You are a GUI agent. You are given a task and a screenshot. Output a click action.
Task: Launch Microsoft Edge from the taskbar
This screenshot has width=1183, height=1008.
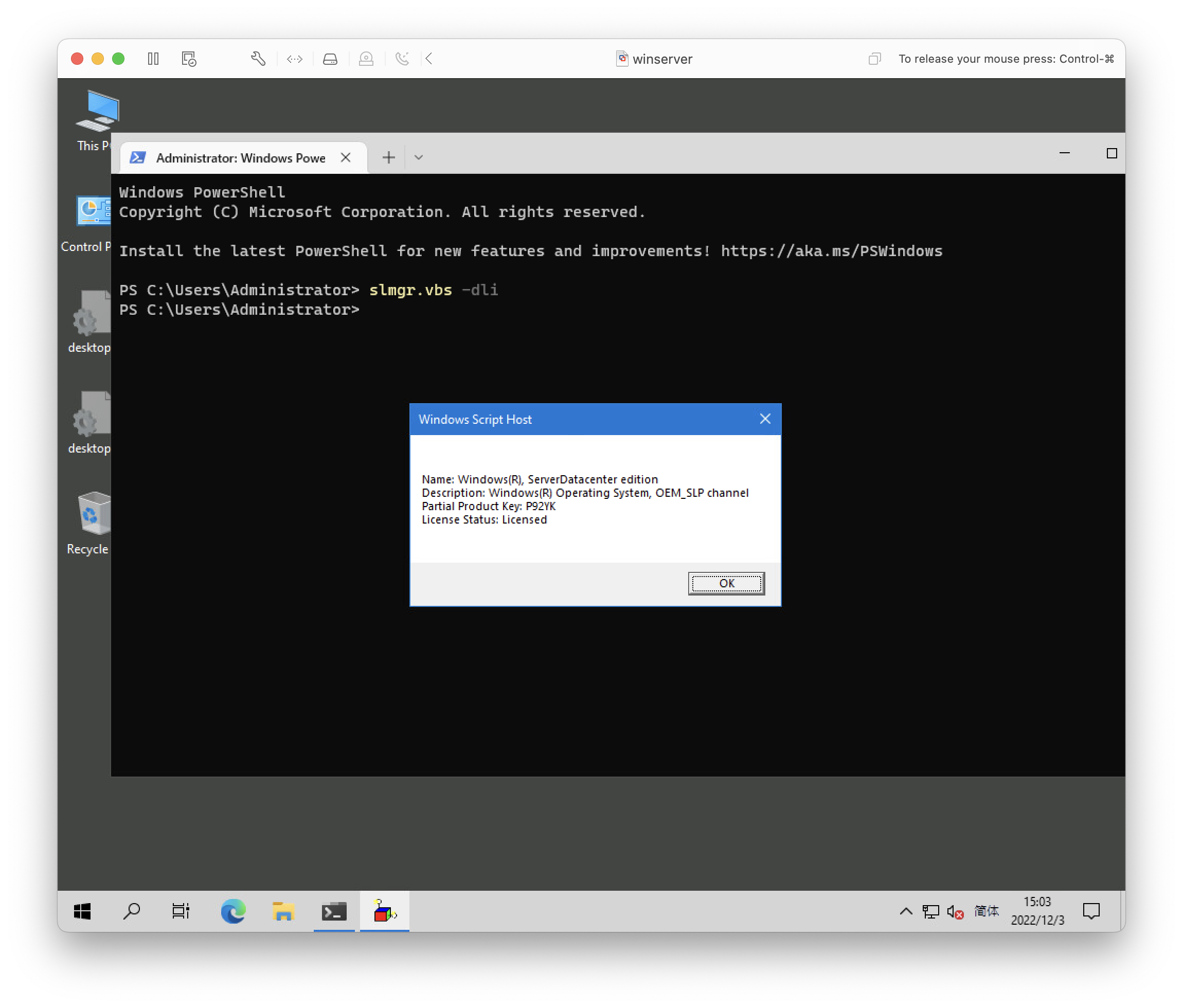tap(233, 911)
